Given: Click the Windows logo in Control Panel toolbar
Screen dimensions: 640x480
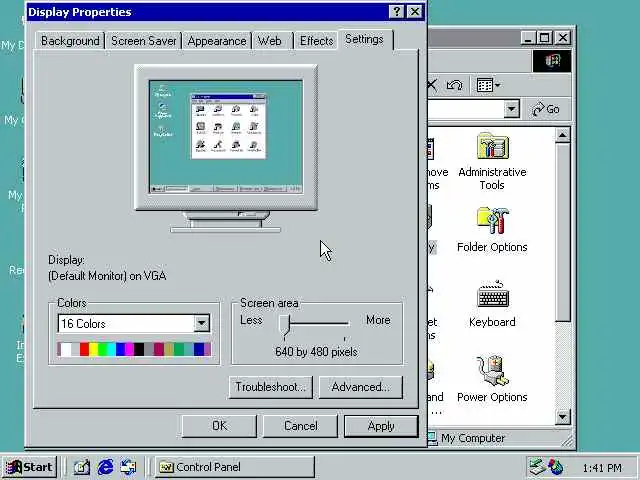Looking at the screenshot, I should click(x=552, y=61).
